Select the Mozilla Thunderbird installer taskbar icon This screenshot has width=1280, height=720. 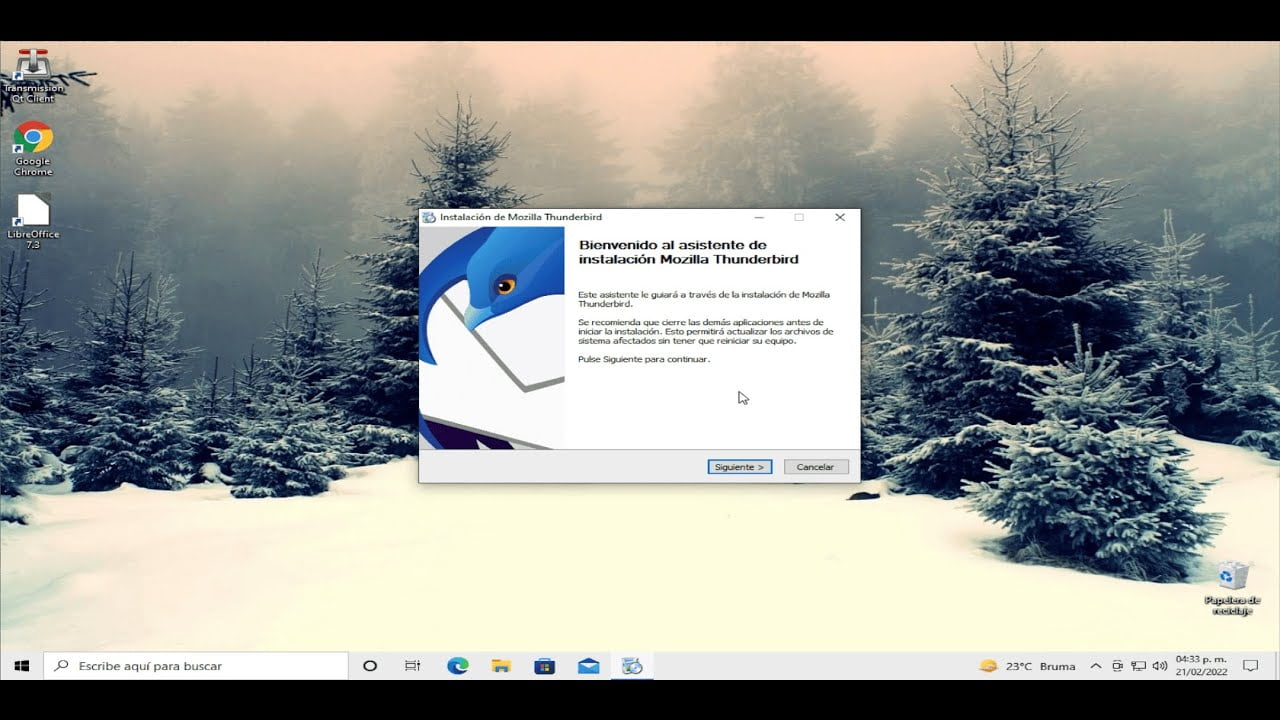coord(632,664)
